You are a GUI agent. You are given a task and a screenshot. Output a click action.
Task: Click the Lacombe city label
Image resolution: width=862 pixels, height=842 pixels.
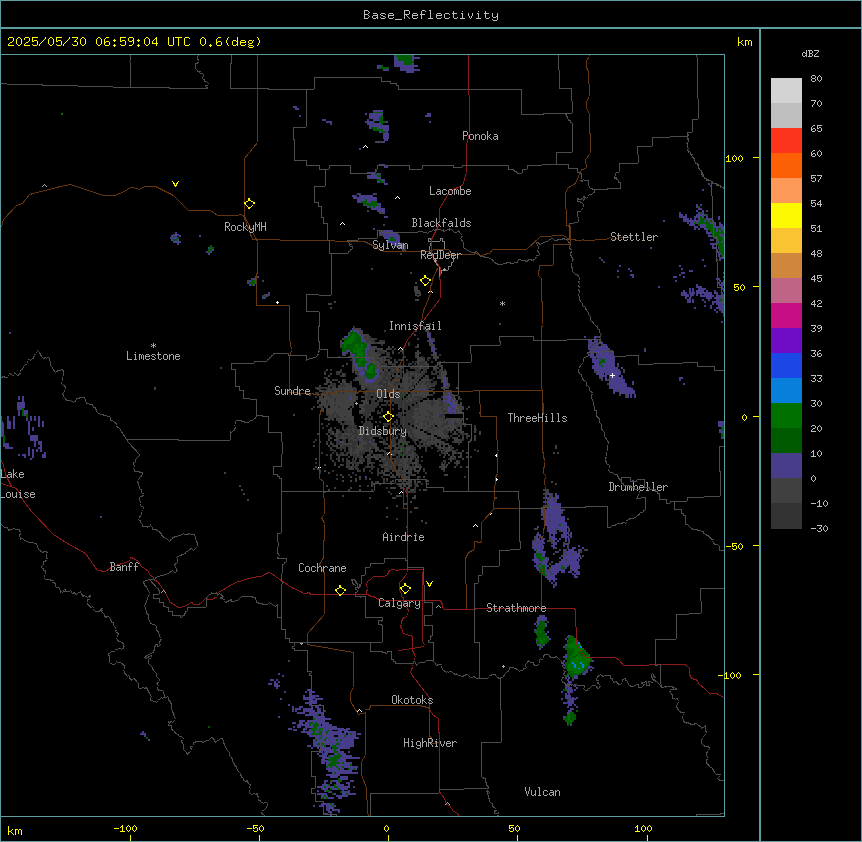pyautogui.click(x=450, y=191)
